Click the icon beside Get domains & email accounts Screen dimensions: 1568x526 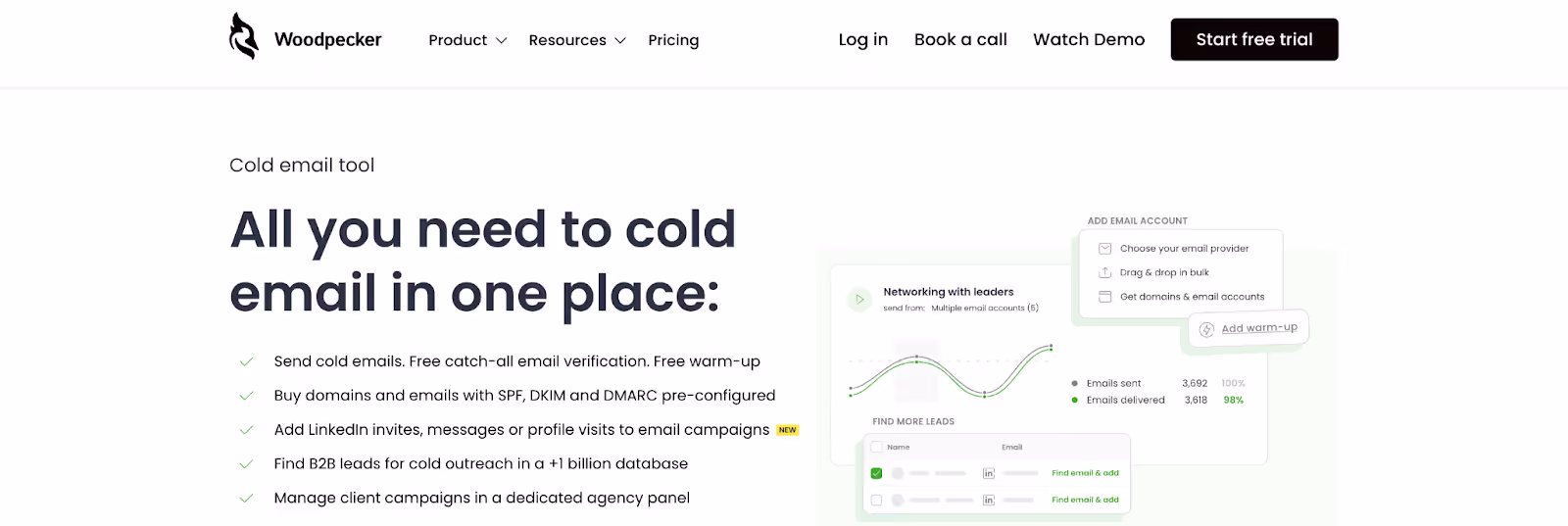(1104, 297)
